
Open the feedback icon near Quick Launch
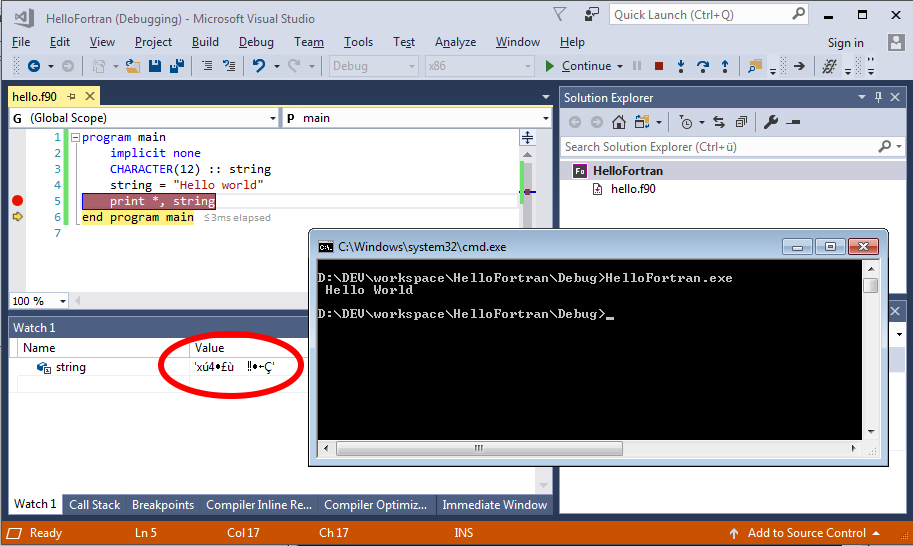(591, 15)
